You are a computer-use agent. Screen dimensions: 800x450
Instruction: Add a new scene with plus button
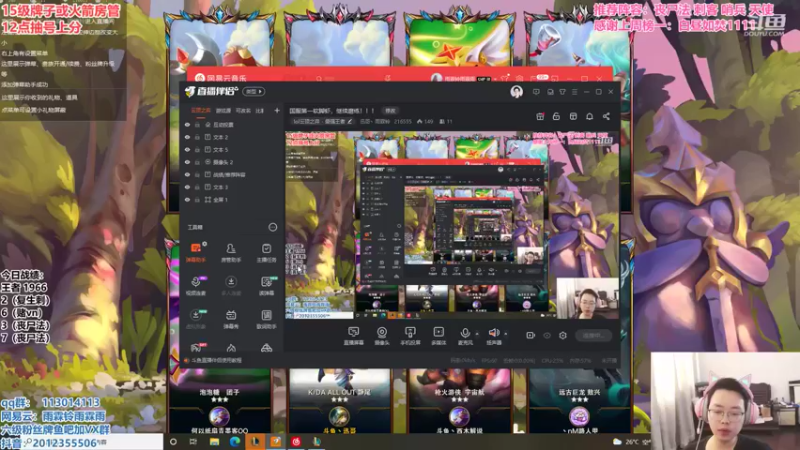(277, 110)
